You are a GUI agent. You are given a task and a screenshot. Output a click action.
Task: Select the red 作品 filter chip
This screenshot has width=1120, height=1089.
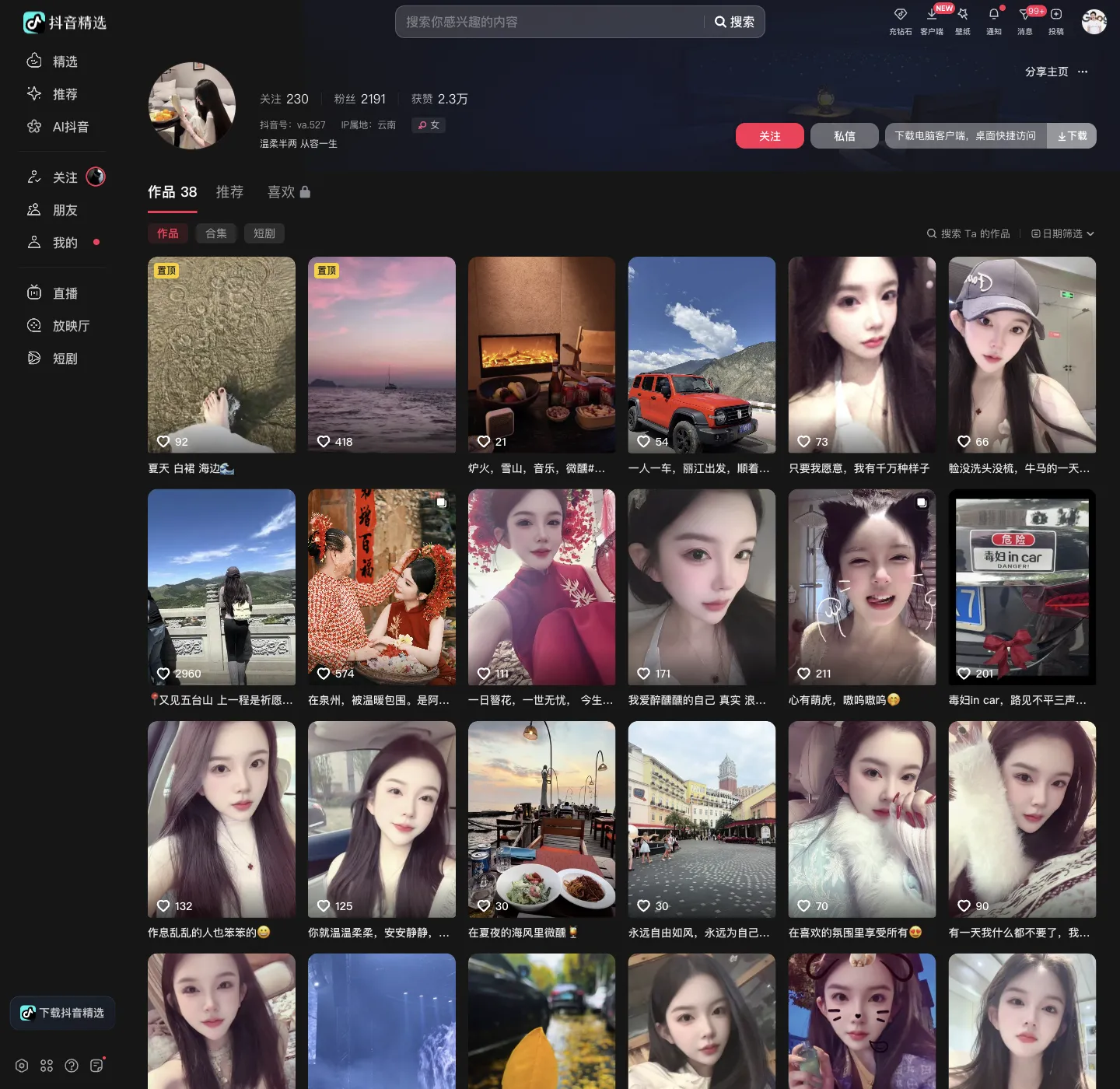(168, 233)
